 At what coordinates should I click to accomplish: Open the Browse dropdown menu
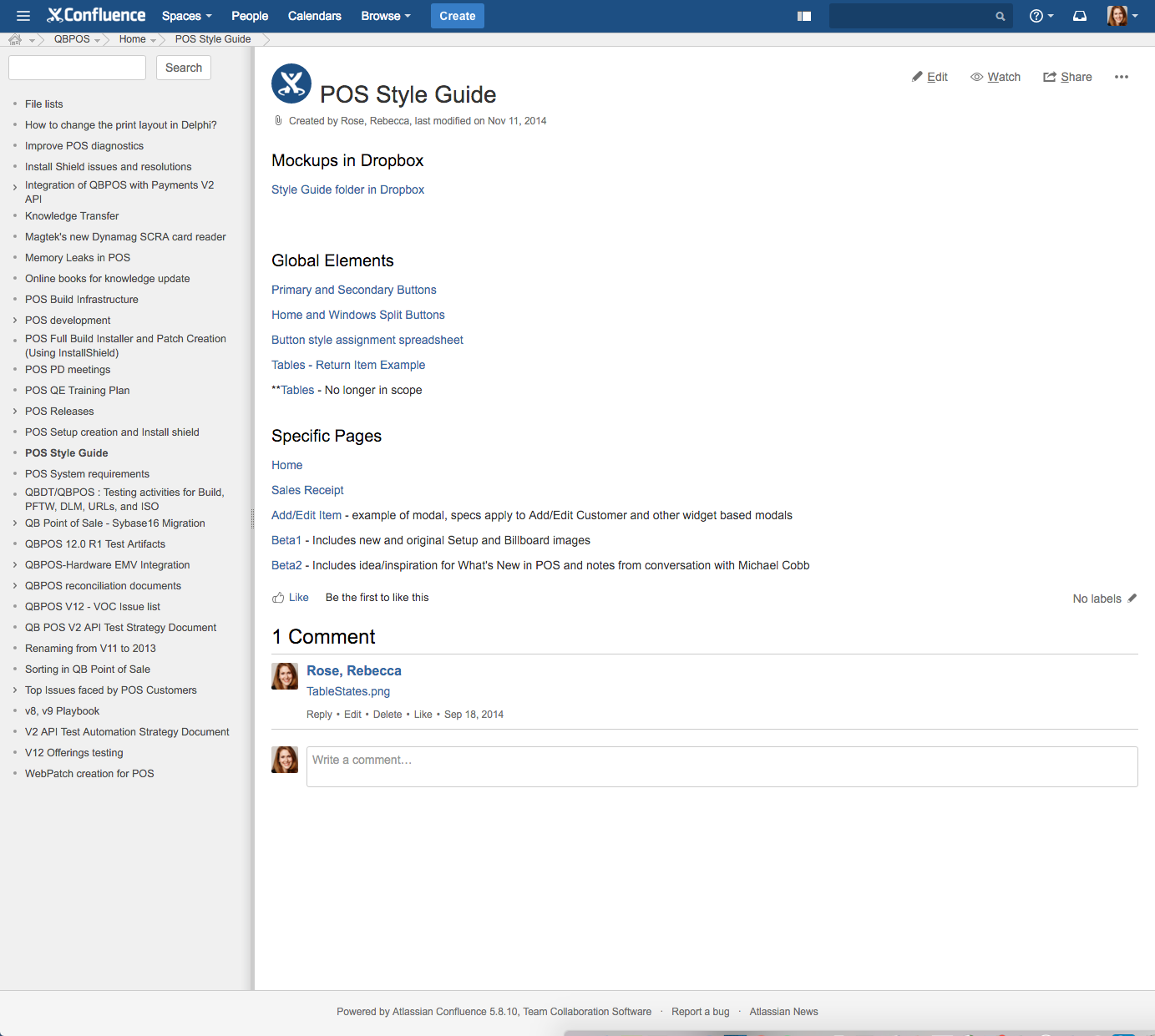(386, 16)
